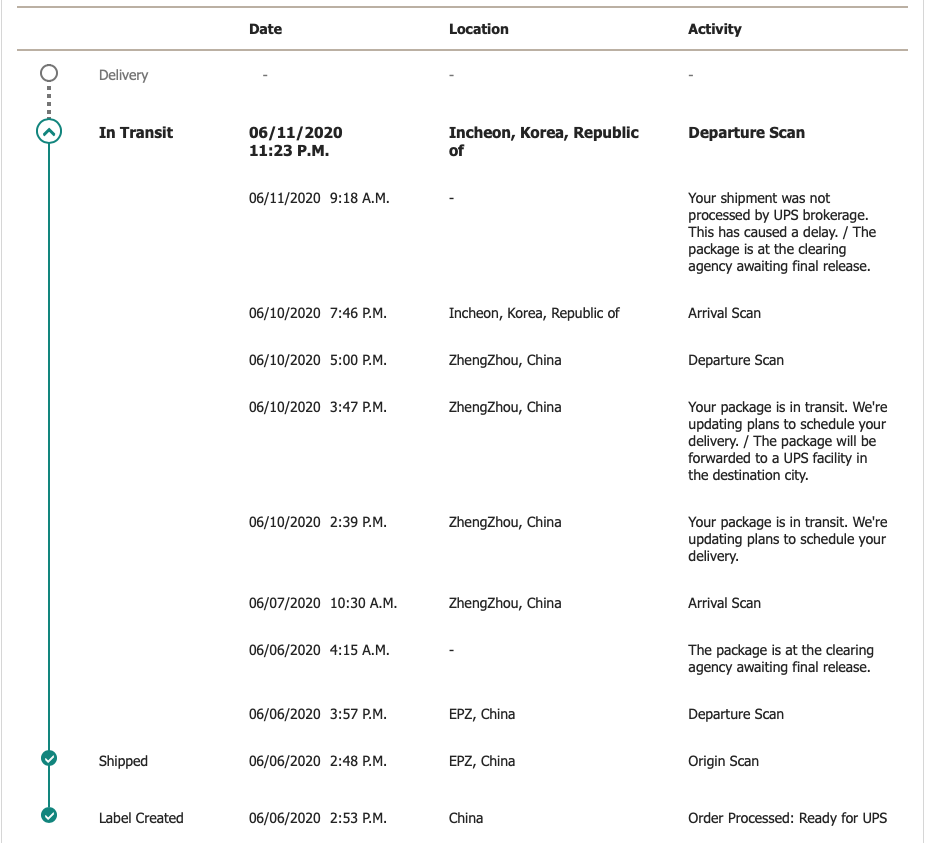This screenshot has height=843, width=927.
Task: Click Order Processed: Ready for UPS
Action: (787, 818)
